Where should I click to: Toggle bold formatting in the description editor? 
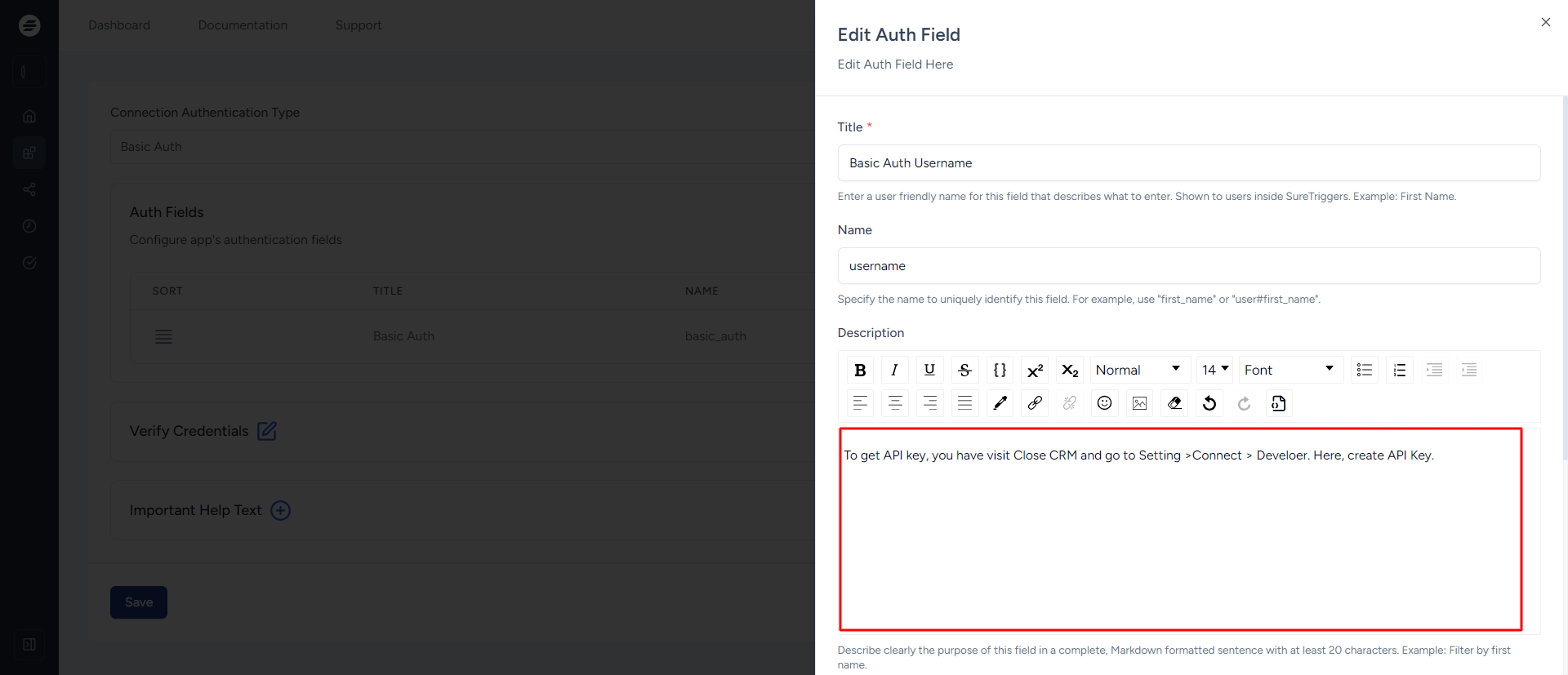tap(860, 370)
